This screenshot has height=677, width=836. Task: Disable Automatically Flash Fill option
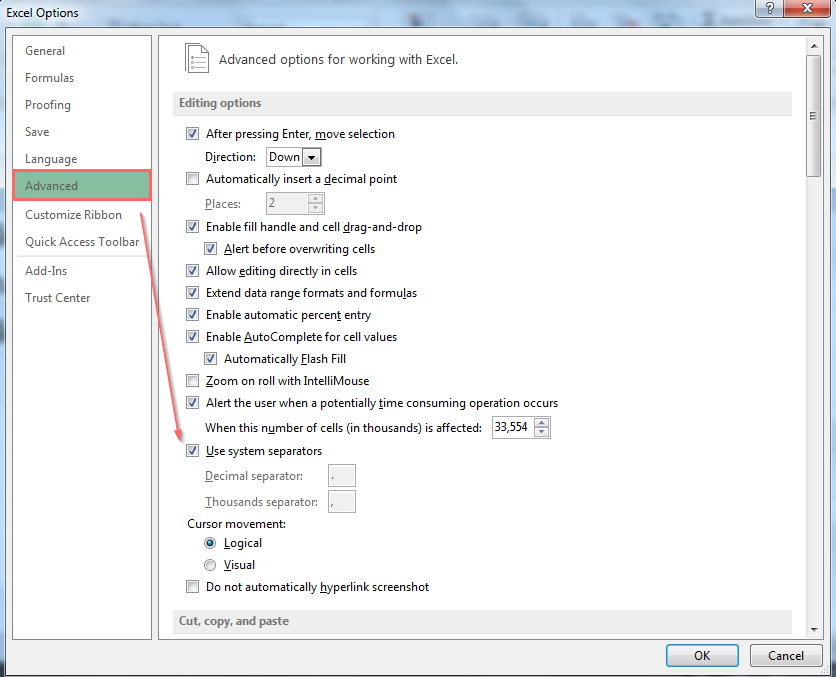[x=211, y=359]
